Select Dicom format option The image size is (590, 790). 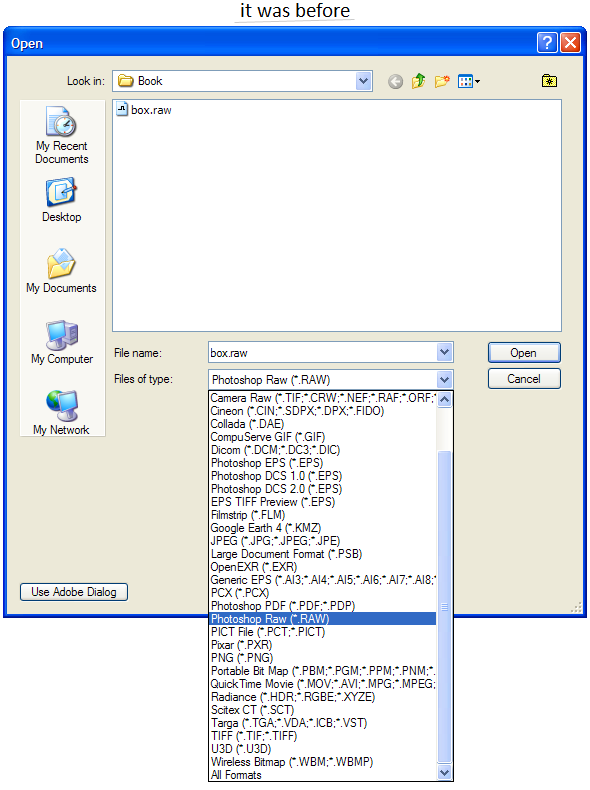click(322, 450)
